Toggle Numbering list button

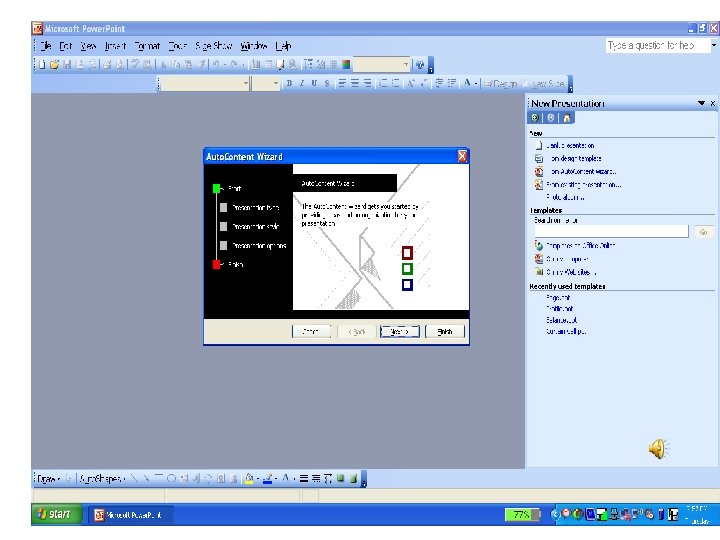click(x=382, y=83)
